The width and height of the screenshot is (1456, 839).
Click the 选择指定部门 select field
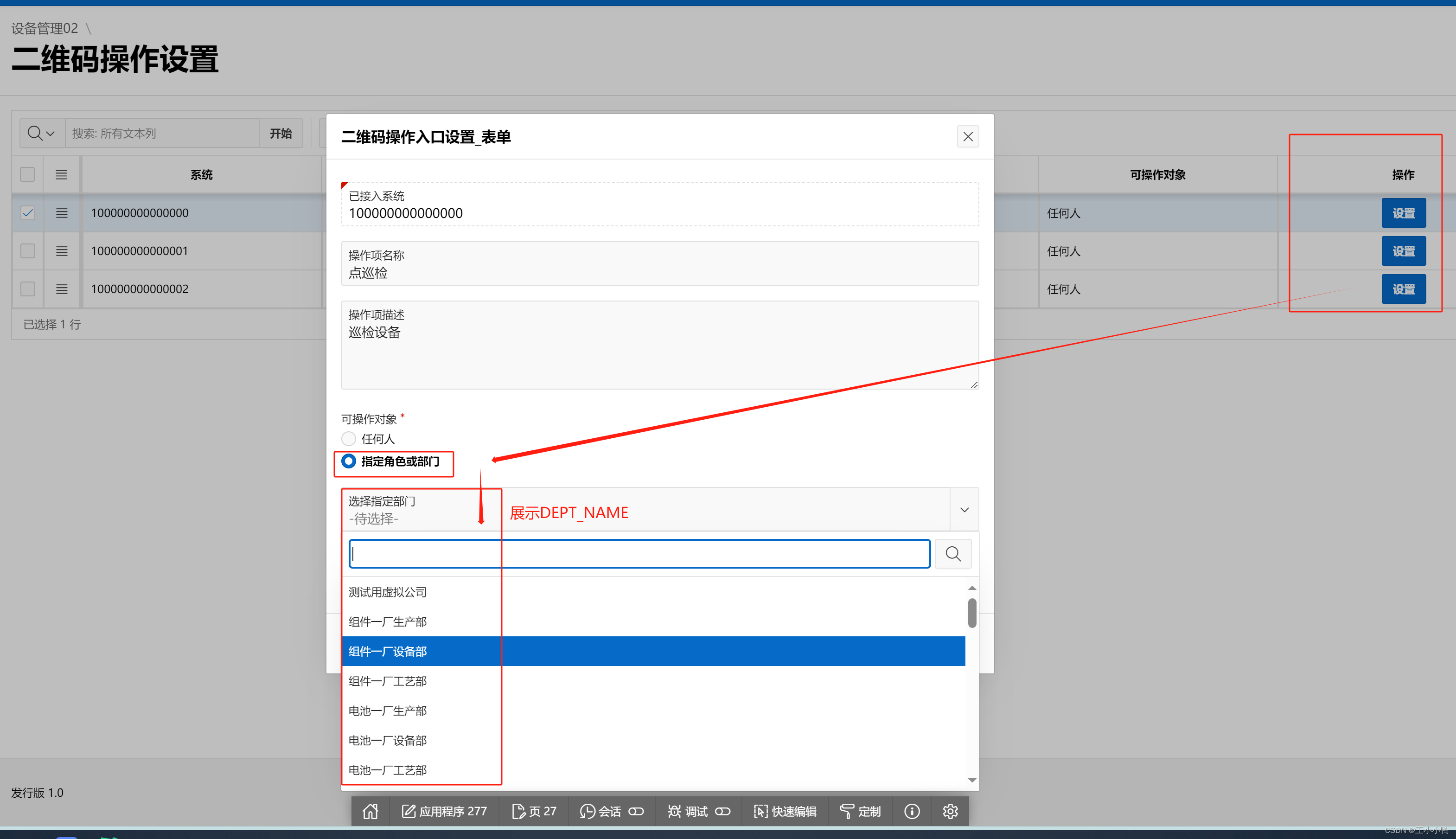[x=645, y=510]
